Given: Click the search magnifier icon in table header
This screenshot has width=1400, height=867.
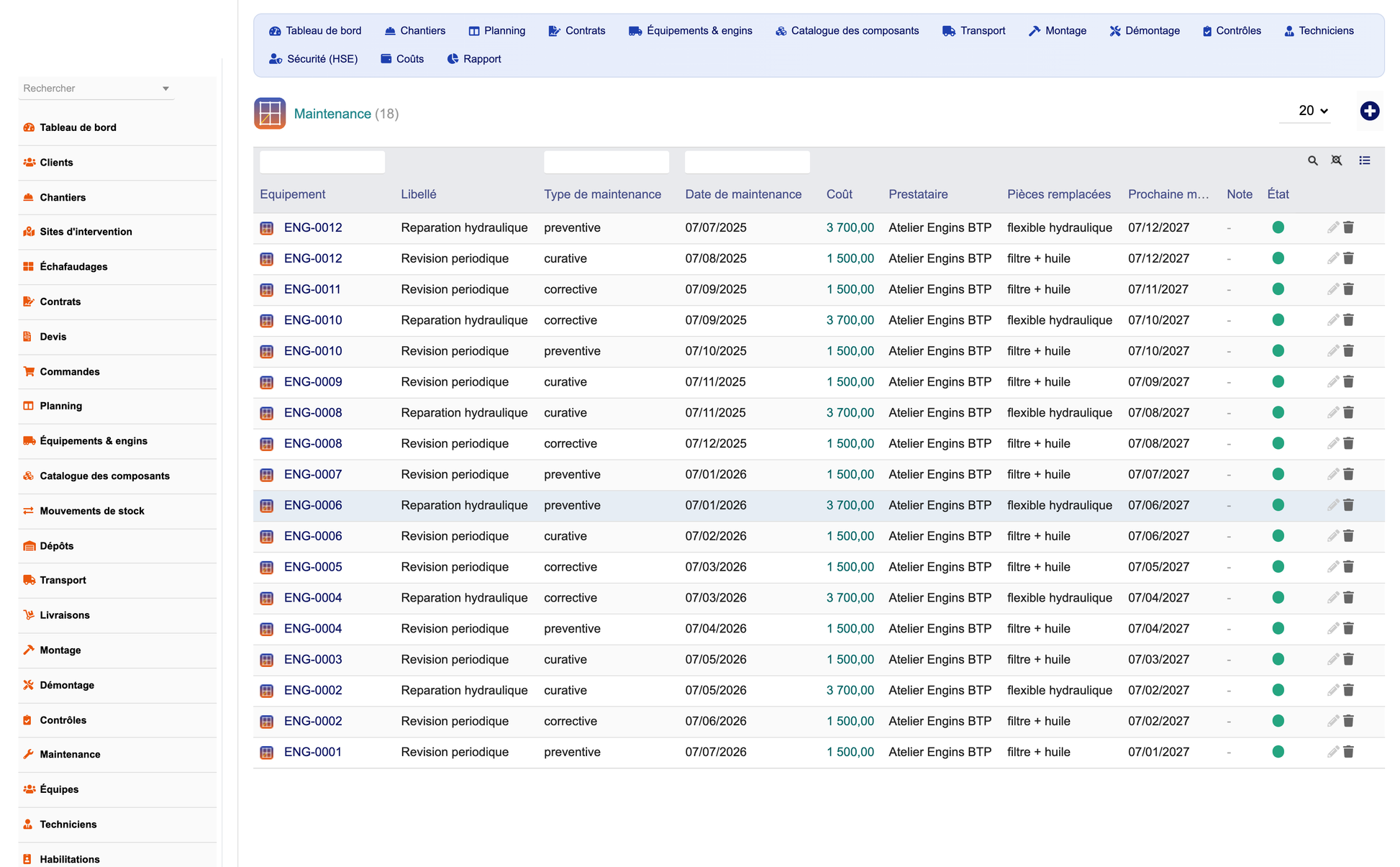Looking at the screenshot, I should coord(1312,161).
